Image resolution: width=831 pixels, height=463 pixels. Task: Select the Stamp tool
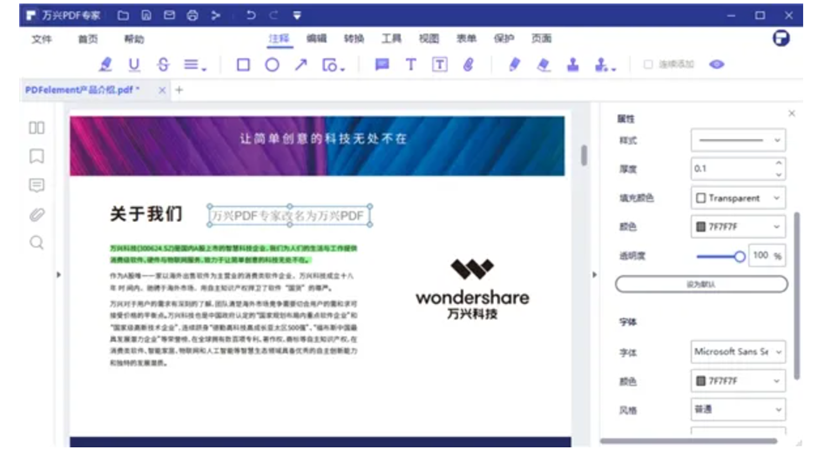[572, 65]
